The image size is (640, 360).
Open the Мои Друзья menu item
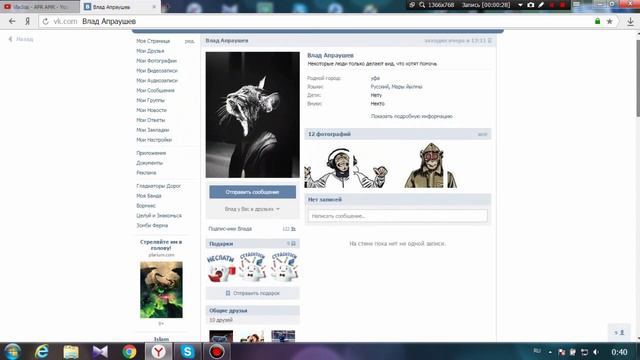150,51
